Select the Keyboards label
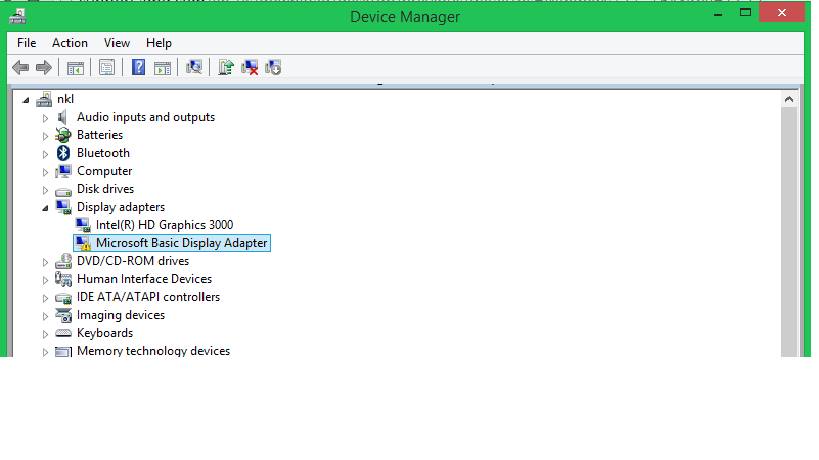This screenshot has width=819, height=460. pyautogui.click(x=105, y=333)
